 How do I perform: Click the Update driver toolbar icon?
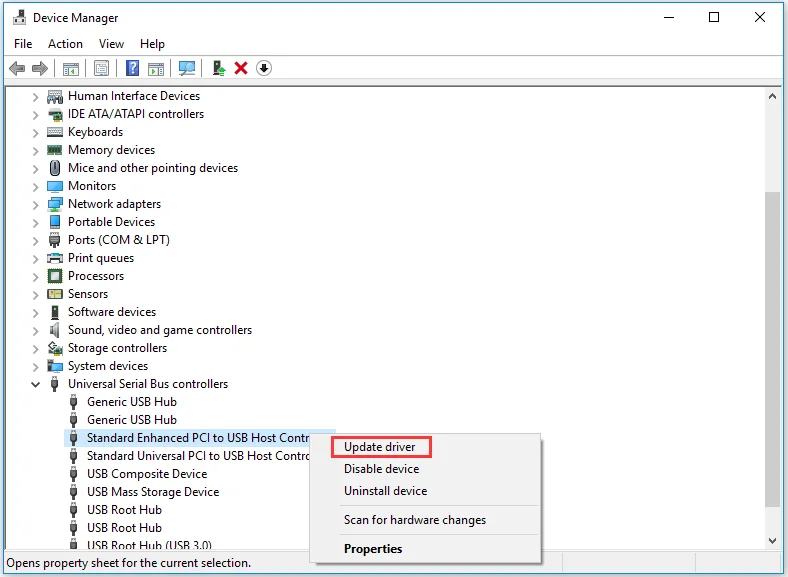(x=219, y=68)
